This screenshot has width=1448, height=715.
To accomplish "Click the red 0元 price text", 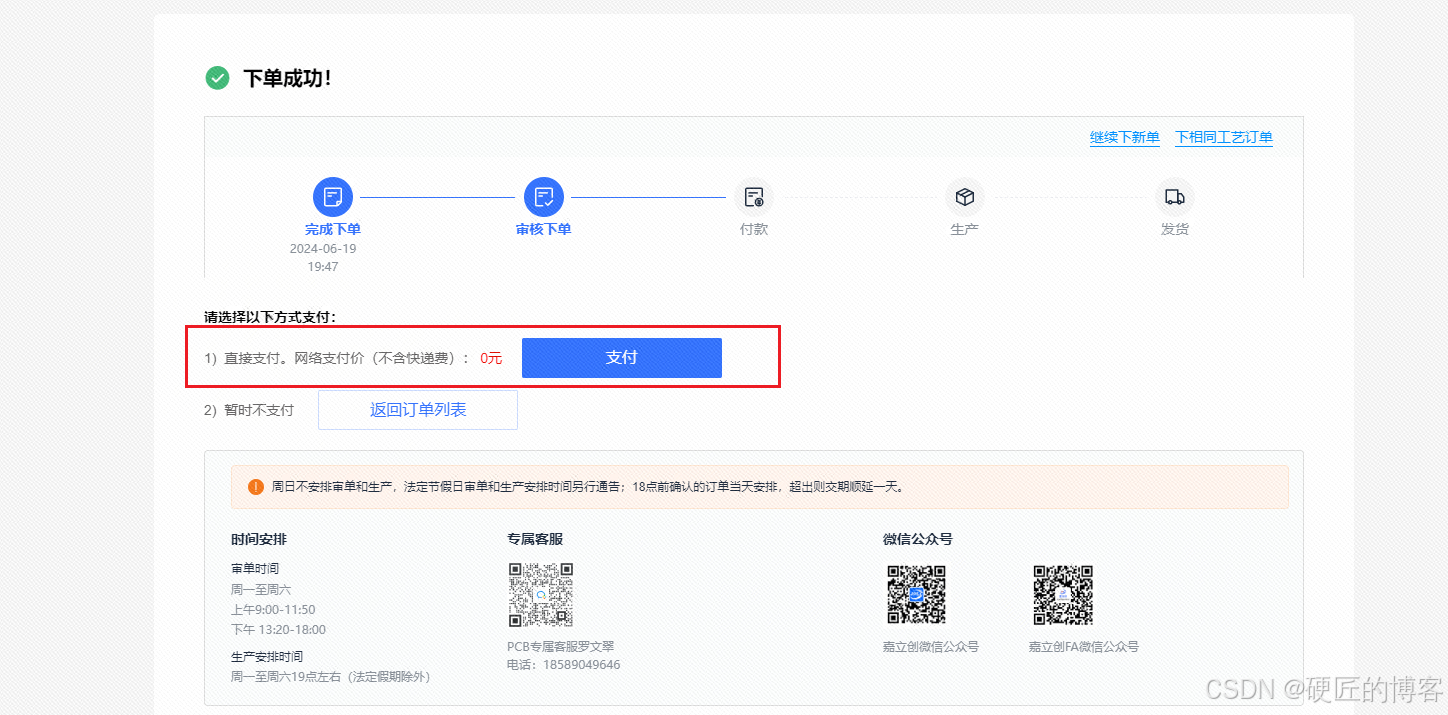I will 491,358.
